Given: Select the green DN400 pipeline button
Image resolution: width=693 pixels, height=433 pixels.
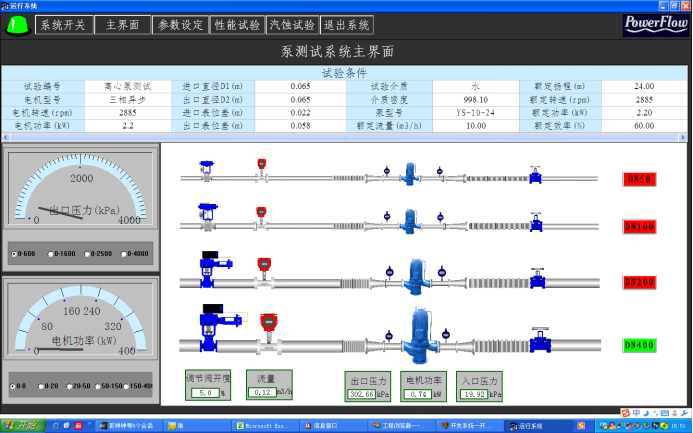Looking at the screenshot, I should click(x=639, y=345).
